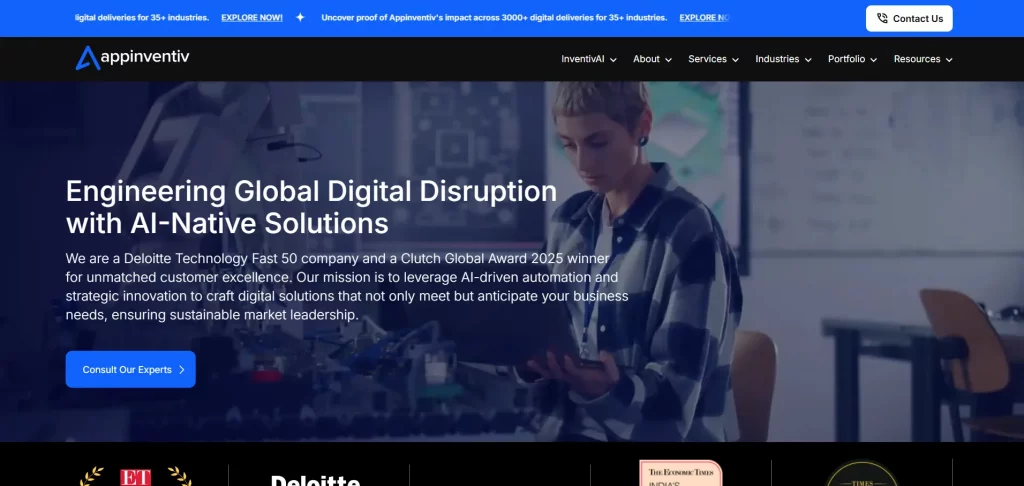1024x486 pixels.
Task: Click the Deloitte logo
Action: (x=315, y=479)
